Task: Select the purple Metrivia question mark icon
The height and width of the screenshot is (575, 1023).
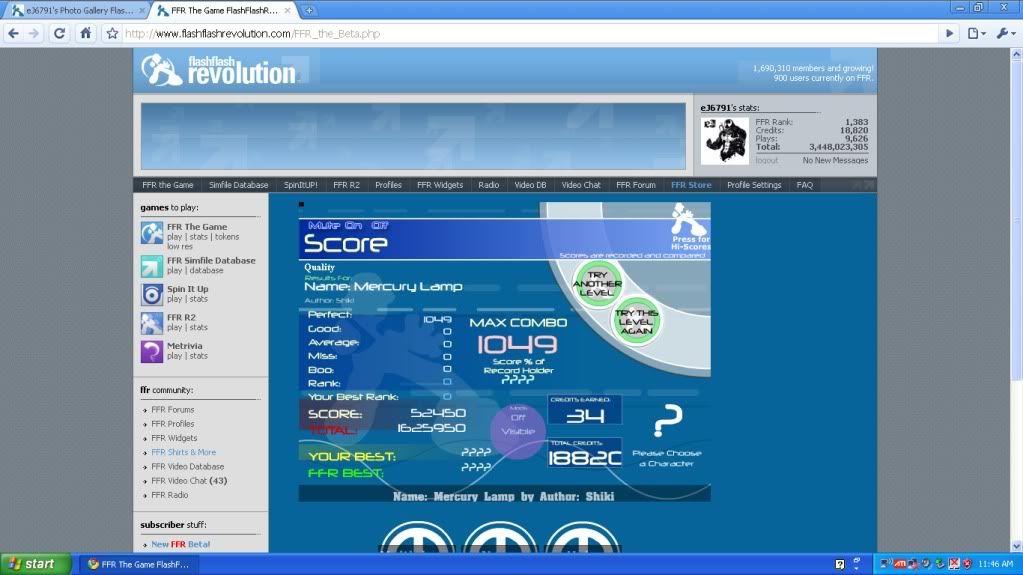Action: click(x=151, y=351)
